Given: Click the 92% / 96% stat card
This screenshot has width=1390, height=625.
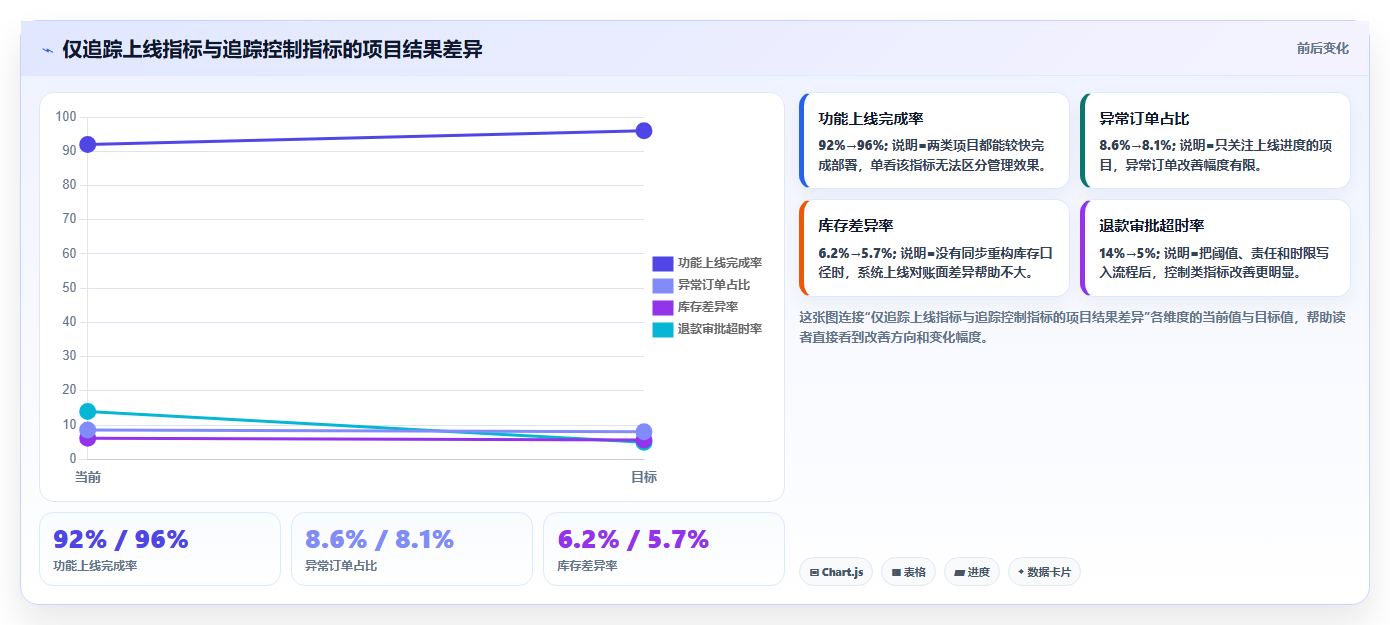Looking at the screenshot, I should pyautogui.click(x=160, y=549).
